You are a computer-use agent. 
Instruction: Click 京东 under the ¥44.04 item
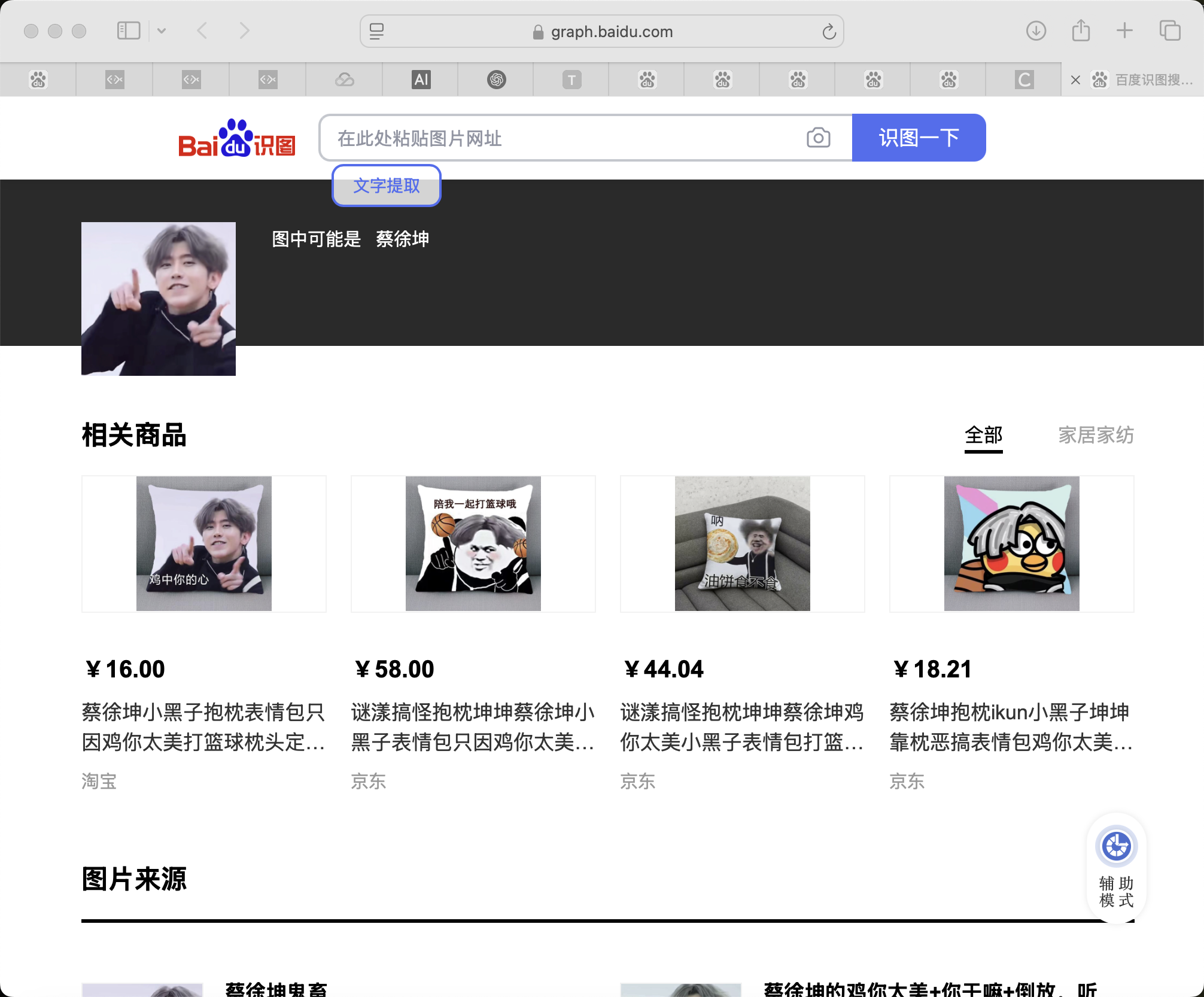(638, 781)
